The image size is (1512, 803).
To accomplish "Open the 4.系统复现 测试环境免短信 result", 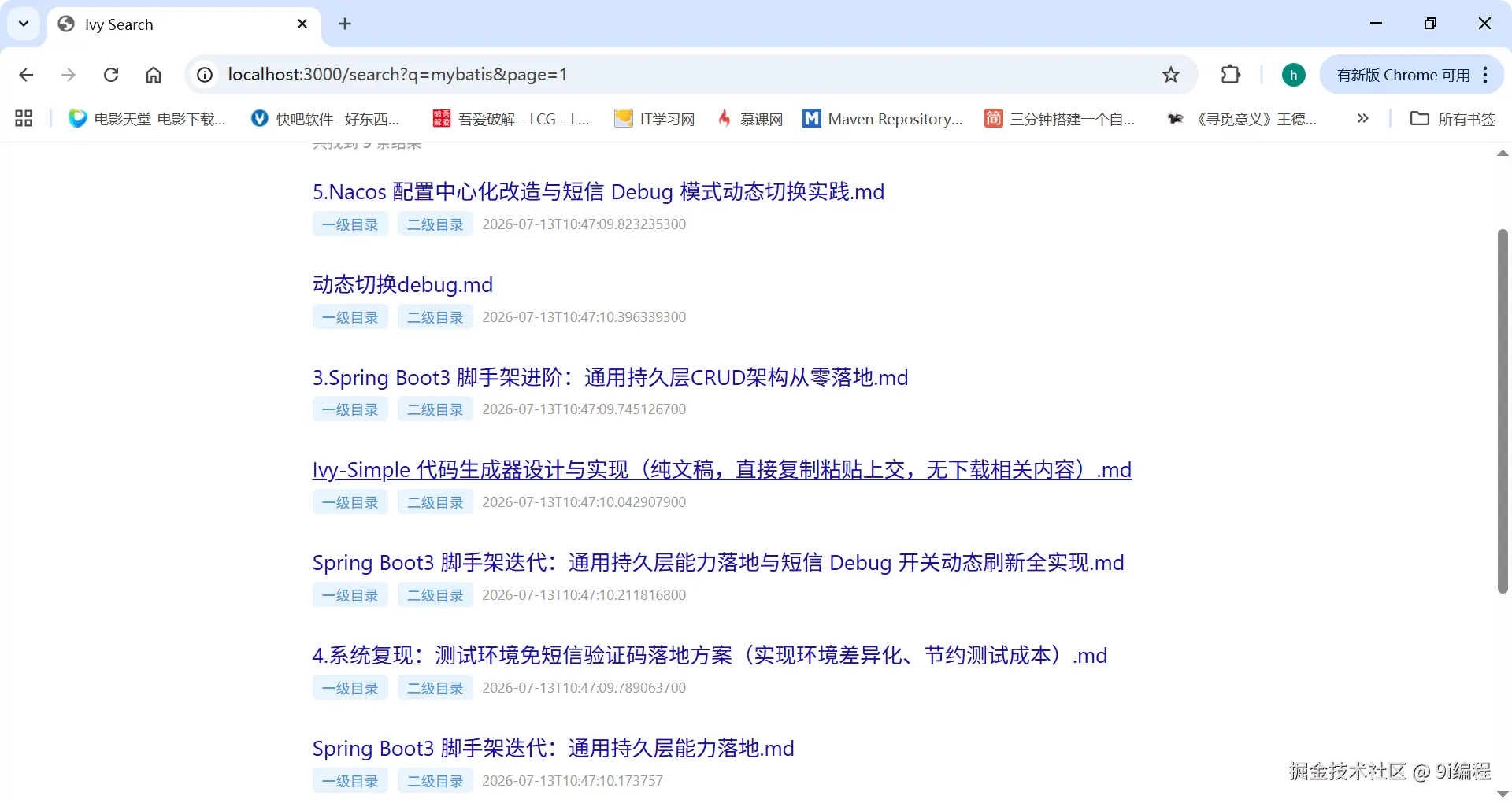I will tap(710, 656).
